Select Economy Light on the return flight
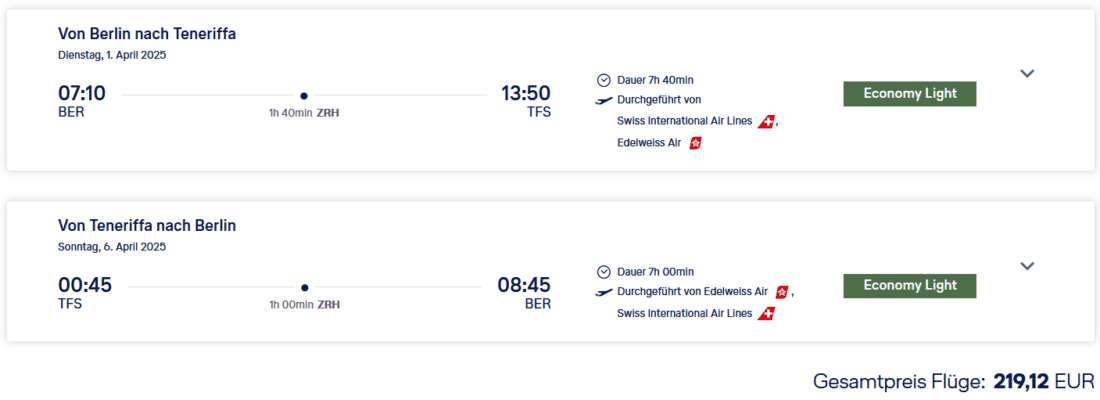Image resolution: width=1100 pixels, height=400 pixels. pyautogui.click(x=910, y=286)
